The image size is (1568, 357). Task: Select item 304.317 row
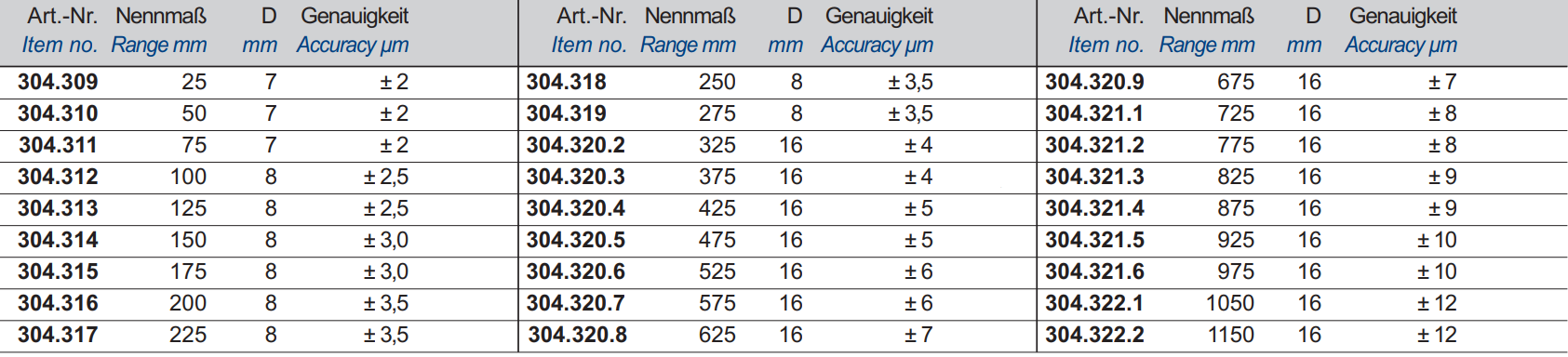259,335
